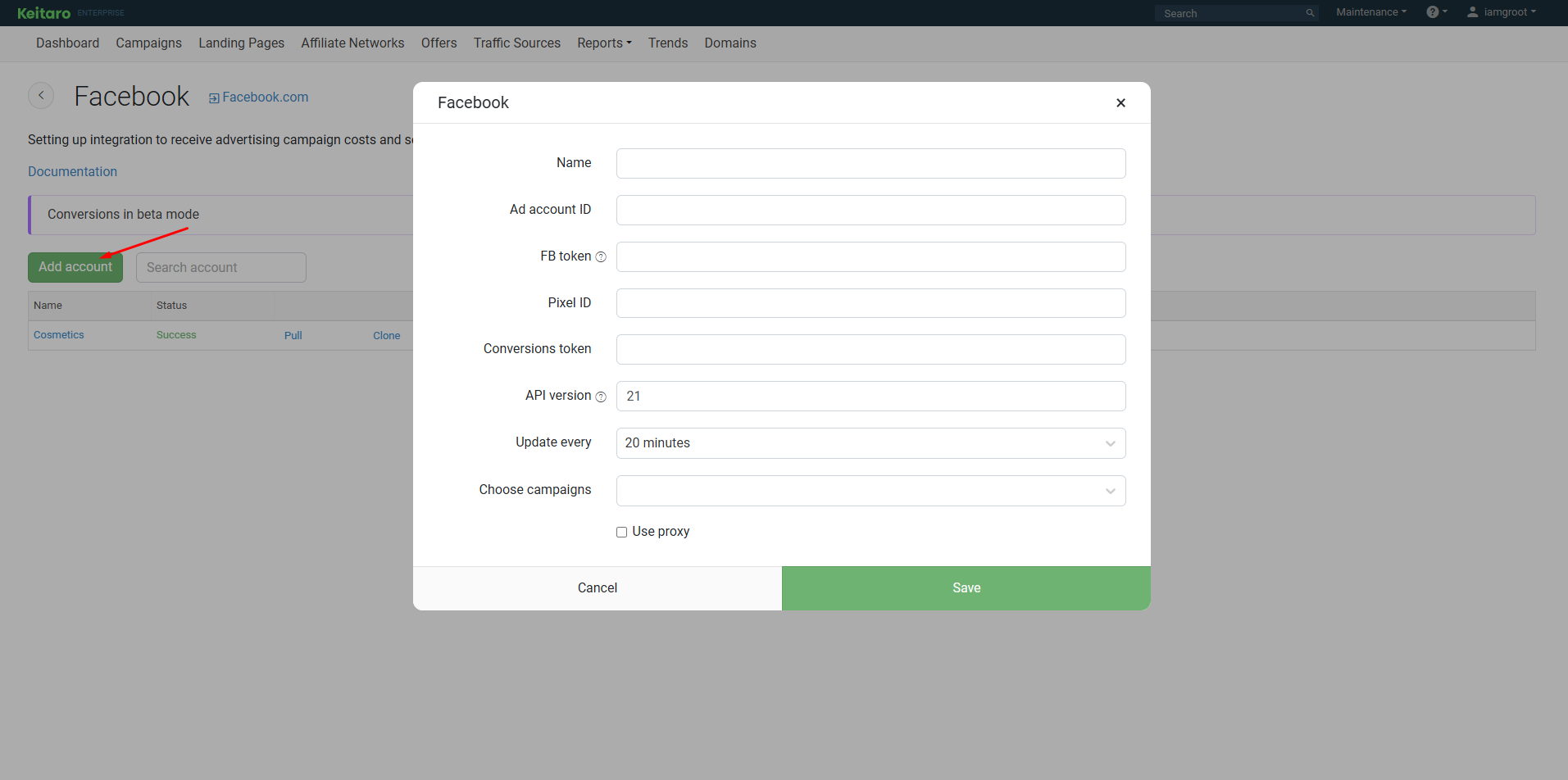The image size is (1568, 780).
Task: Open the Offers section
Action: point(439,43)
